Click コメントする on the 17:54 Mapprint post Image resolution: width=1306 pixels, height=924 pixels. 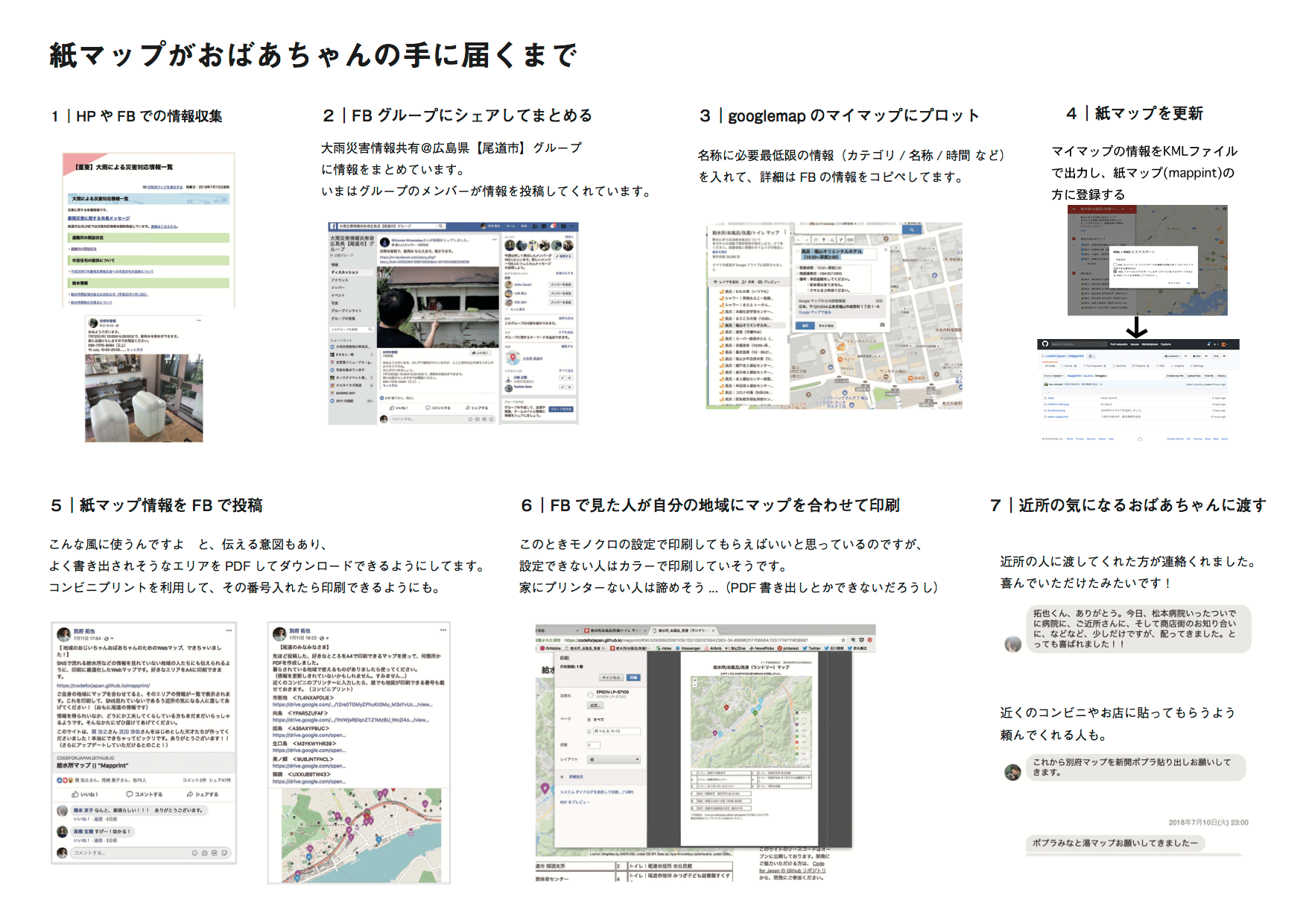145,794
